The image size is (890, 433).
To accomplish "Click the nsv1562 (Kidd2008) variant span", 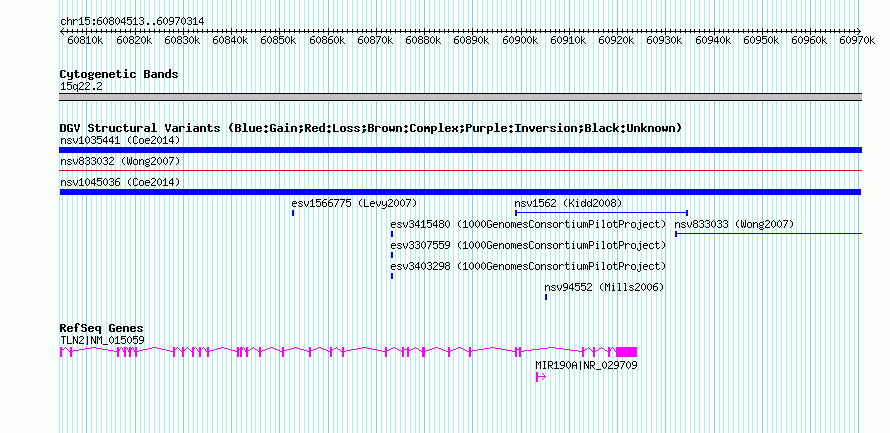I will coord(602,213).
